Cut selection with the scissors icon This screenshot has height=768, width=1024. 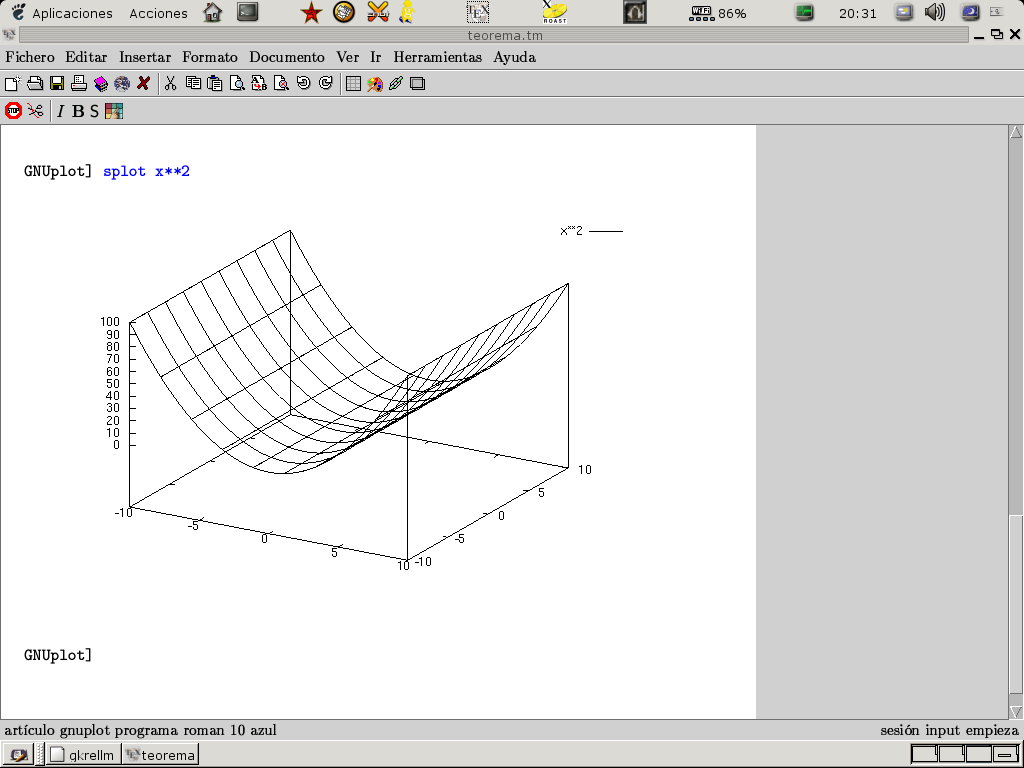170,84
